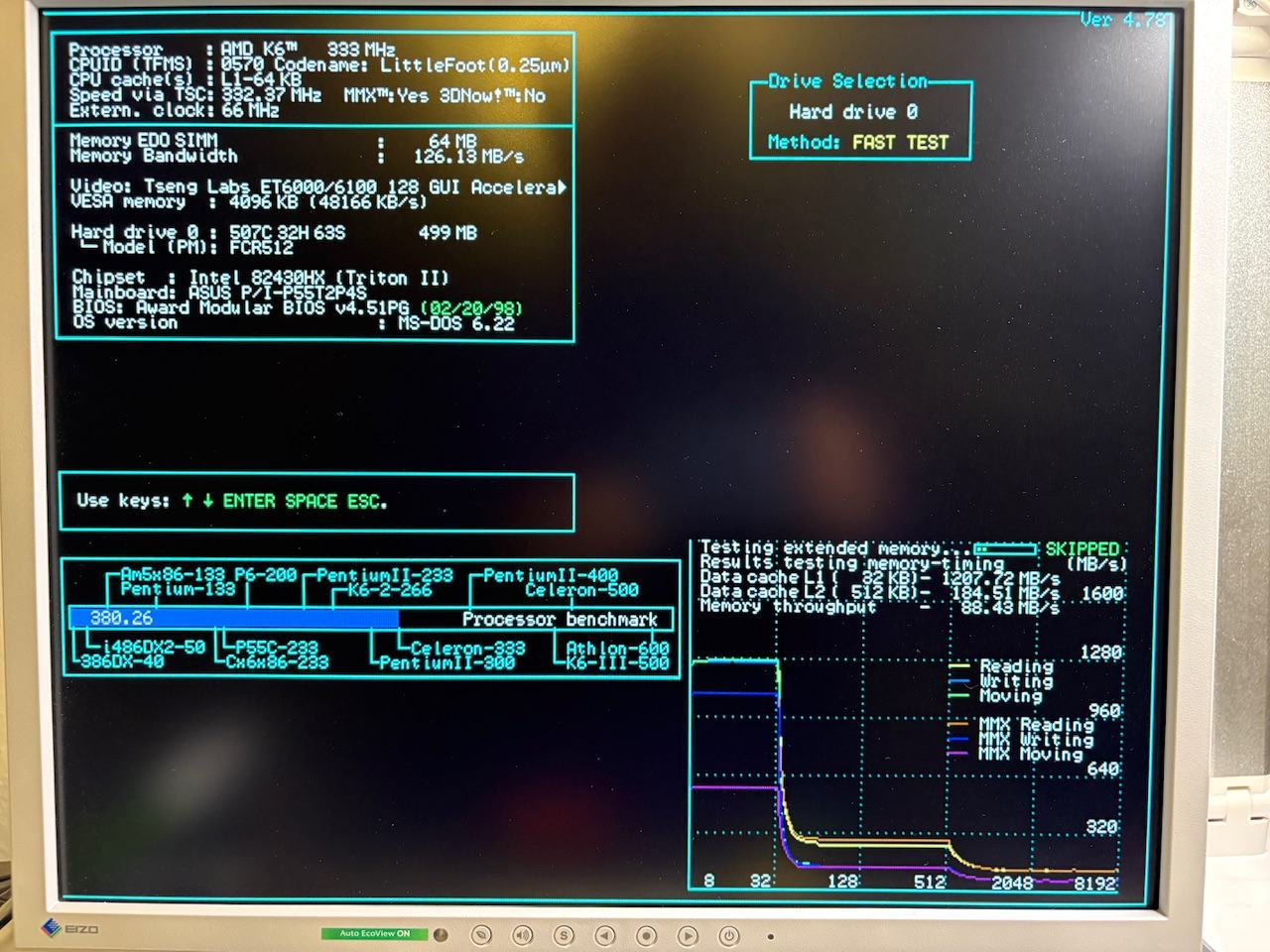Click the CPU cache L1-64 KB line
Screen dimensions: 1270x952
186,79
